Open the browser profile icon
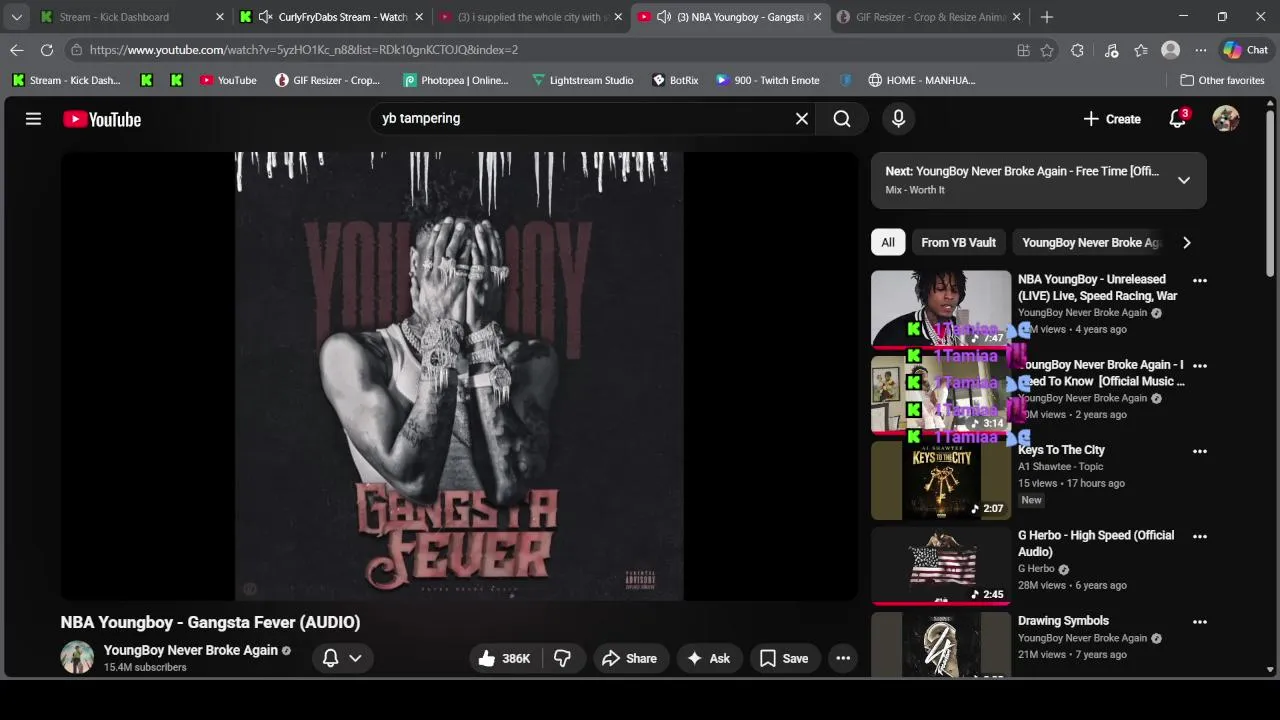Viewport: 1280px width, 720px height. click(1170, 50)
